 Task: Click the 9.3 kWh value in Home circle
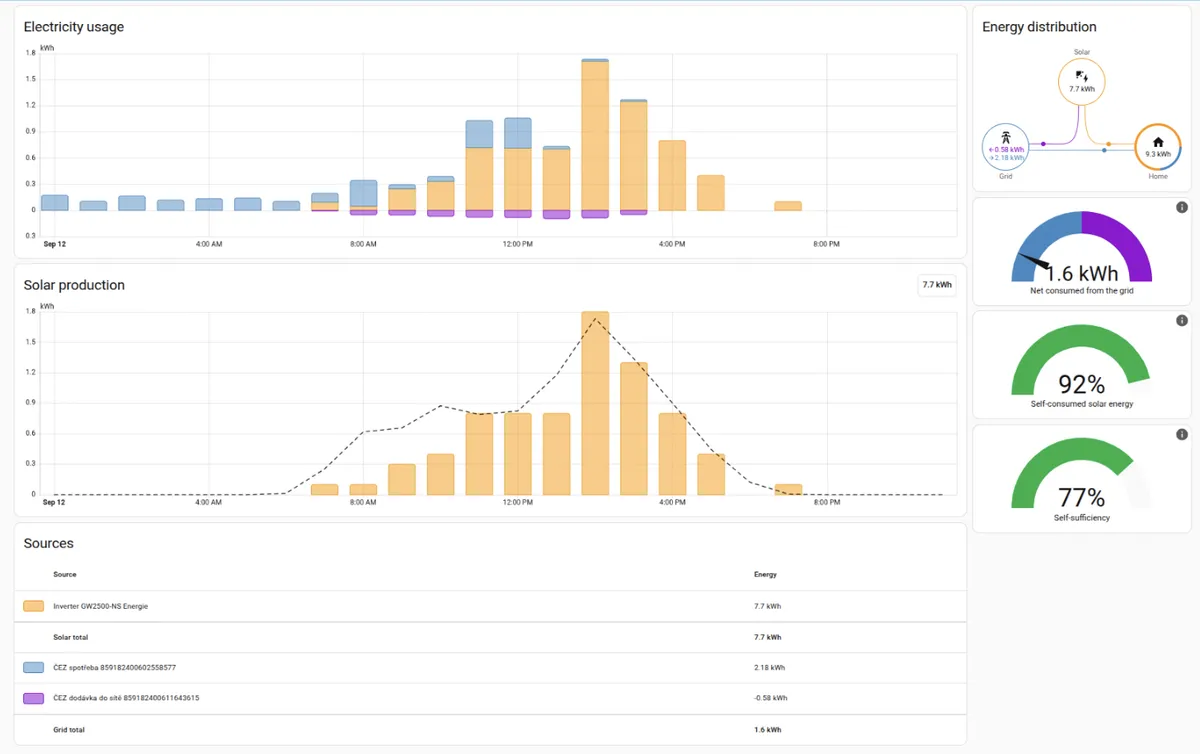pos(1158,156)
